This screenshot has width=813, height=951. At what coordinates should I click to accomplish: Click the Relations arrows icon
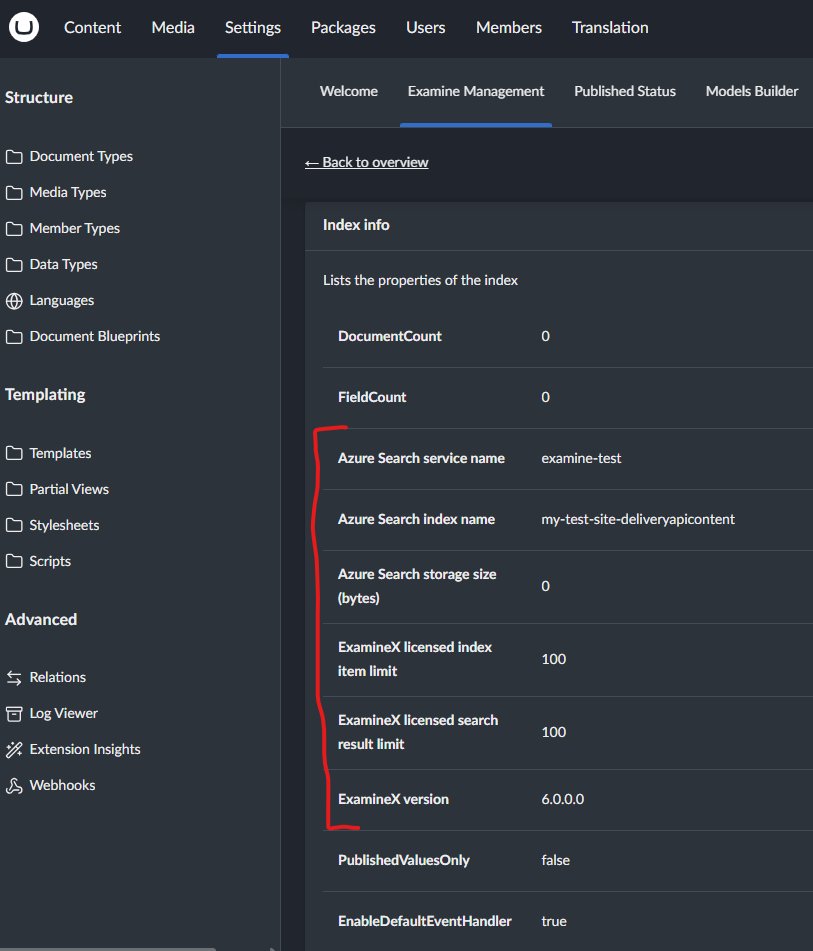pos(14,677)
